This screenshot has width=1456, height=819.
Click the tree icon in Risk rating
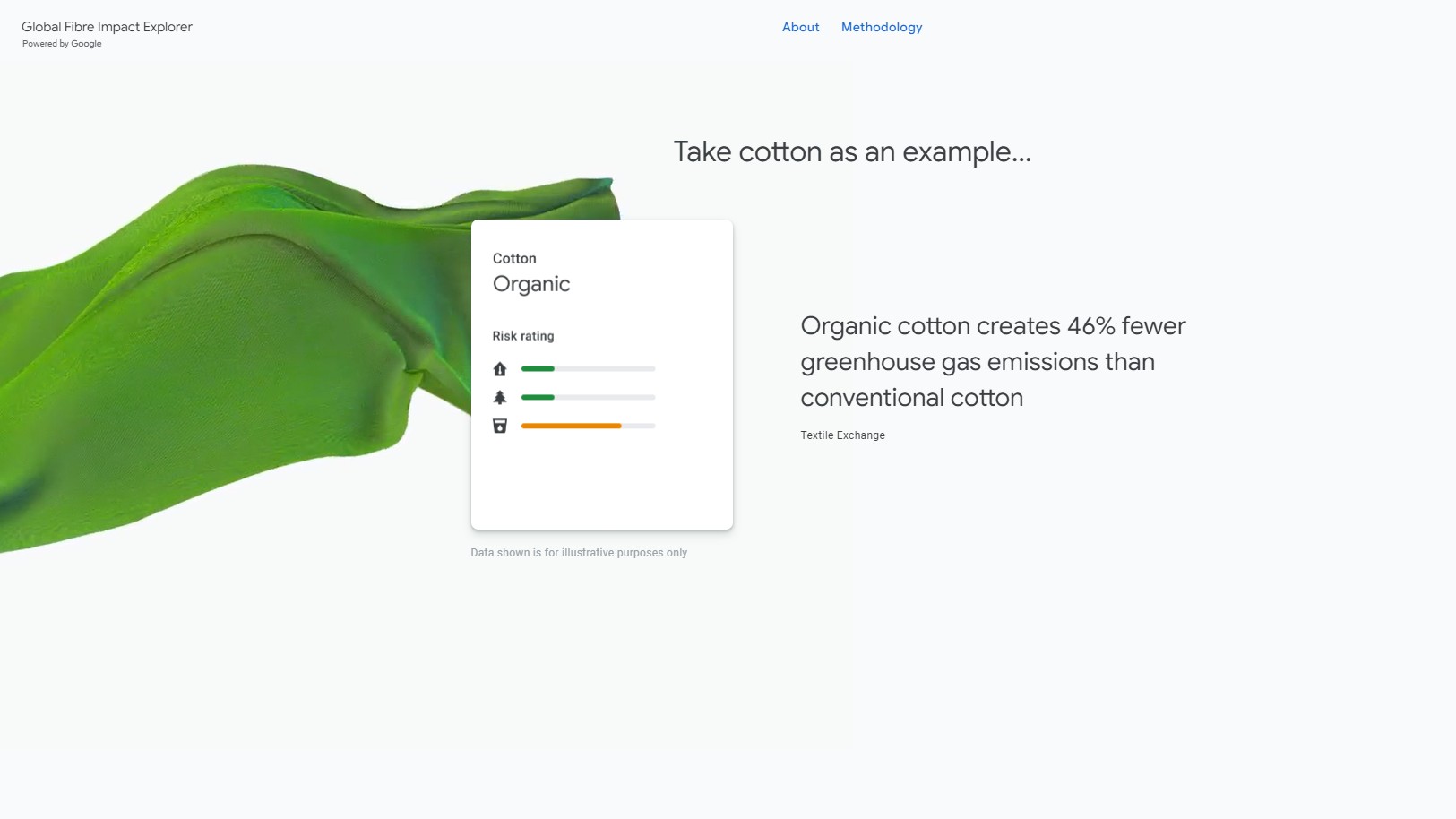(x=500, y=398)
